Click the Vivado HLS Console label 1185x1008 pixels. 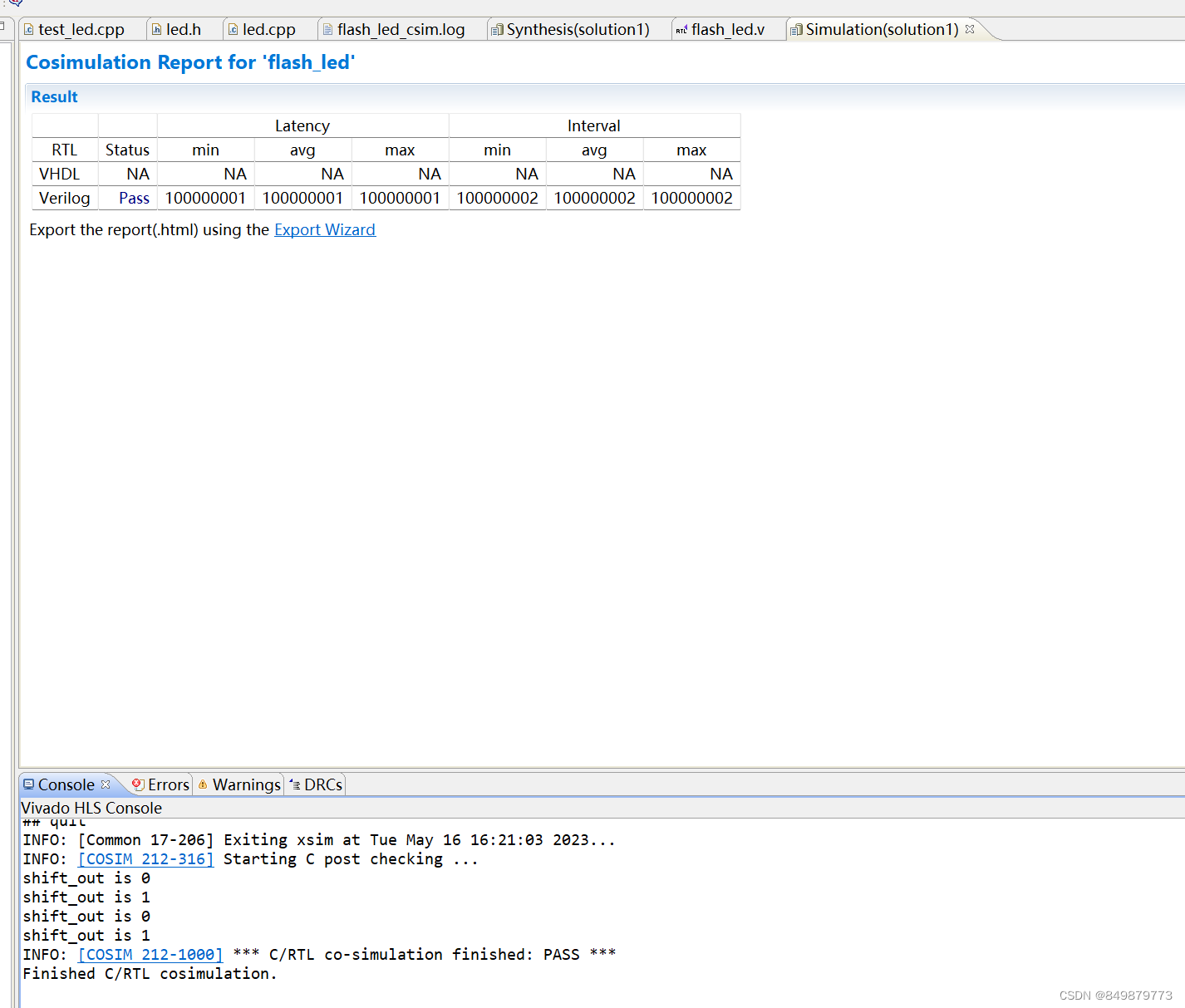91,808
